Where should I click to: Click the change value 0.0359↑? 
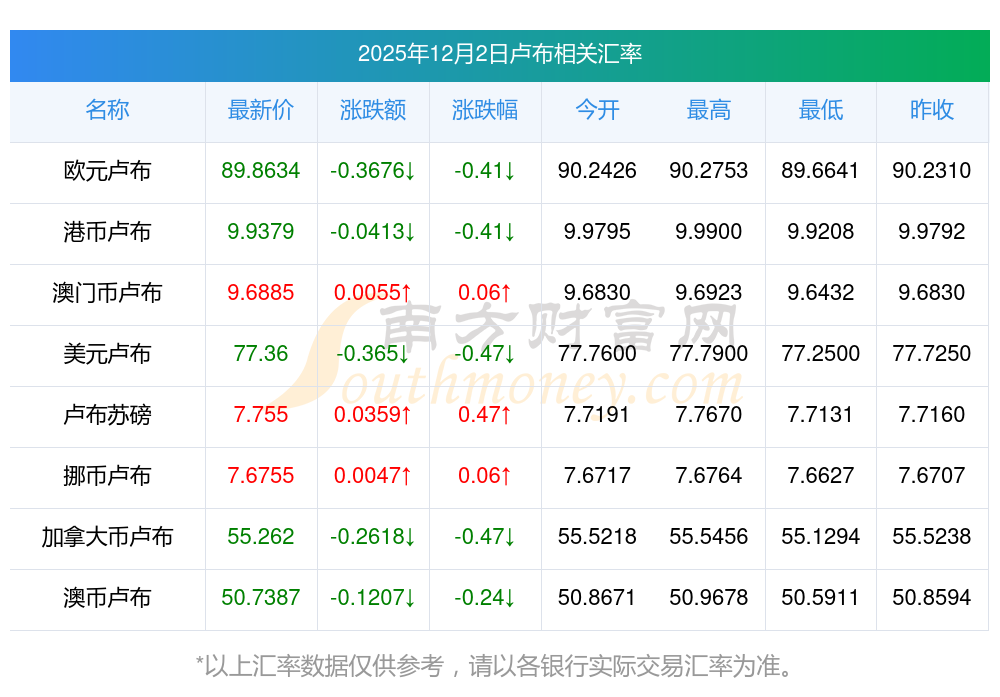[x=373, y=415]
